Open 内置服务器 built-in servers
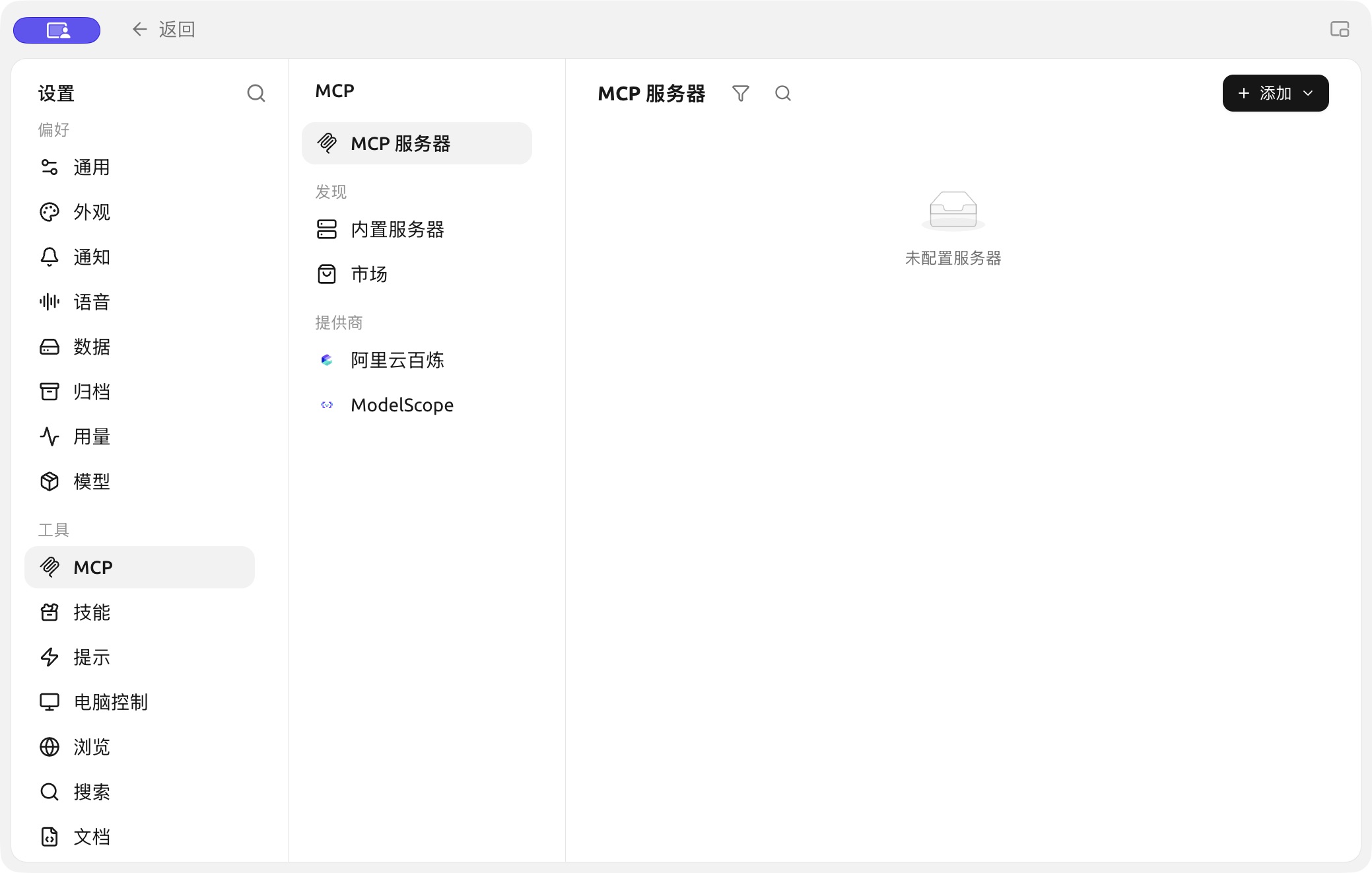The image size is (1372, 873). coord(417,229)
